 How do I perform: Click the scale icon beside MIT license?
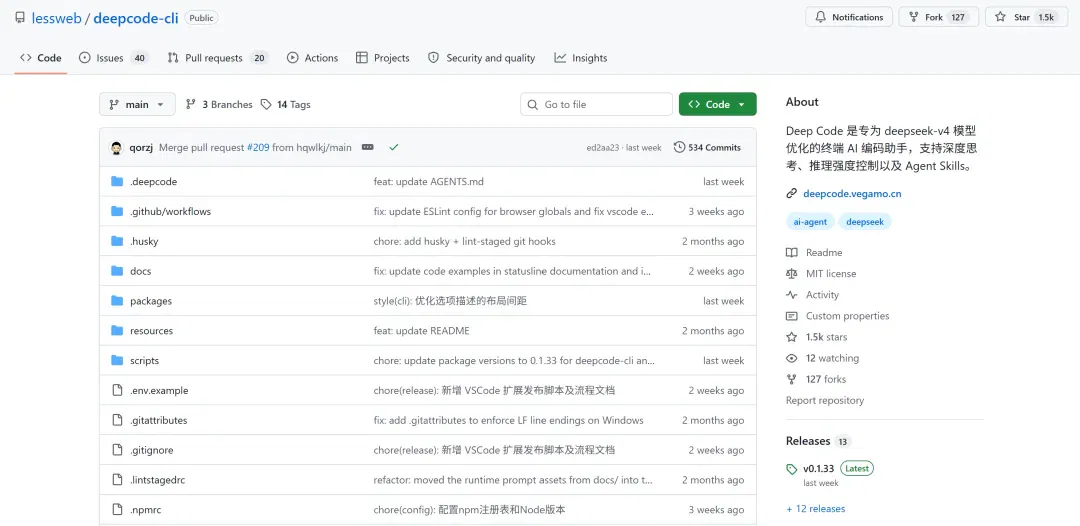tap(791, 274)
